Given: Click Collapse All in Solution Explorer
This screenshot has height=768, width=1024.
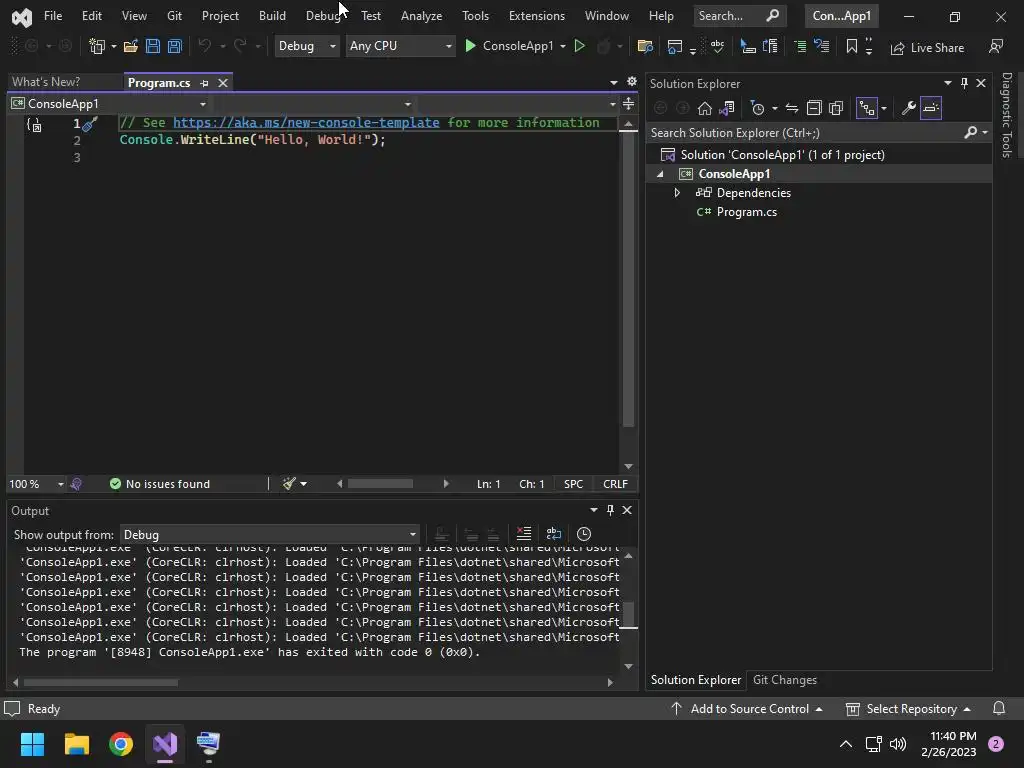Looking at the screenshot, I should point(814,108).
